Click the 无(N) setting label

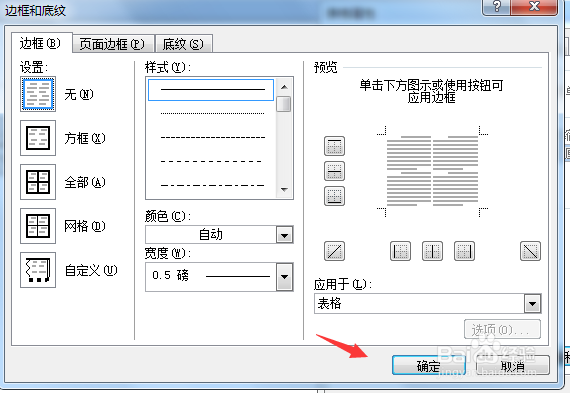pyautogui.click(x=79, y=95)
